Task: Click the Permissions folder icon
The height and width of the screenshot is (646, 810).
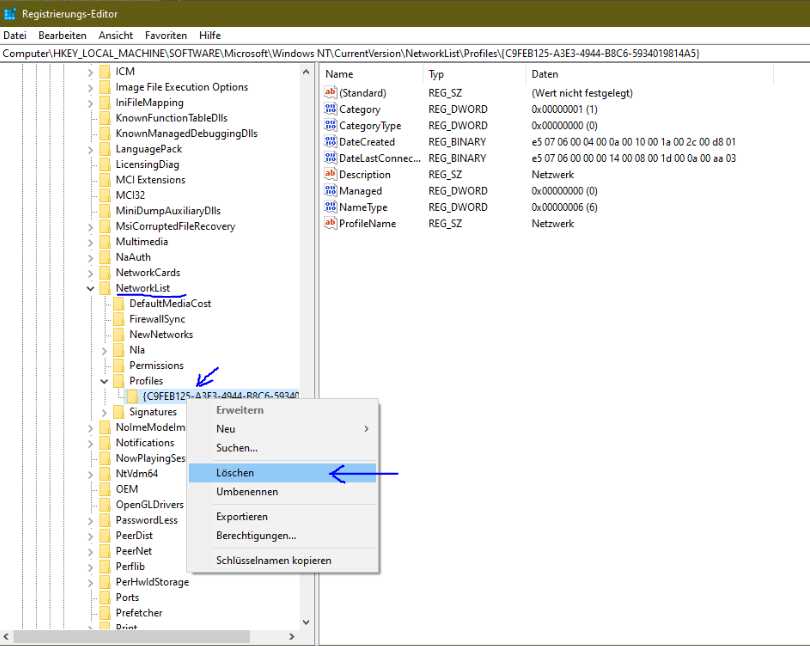Action: [119, 365]
